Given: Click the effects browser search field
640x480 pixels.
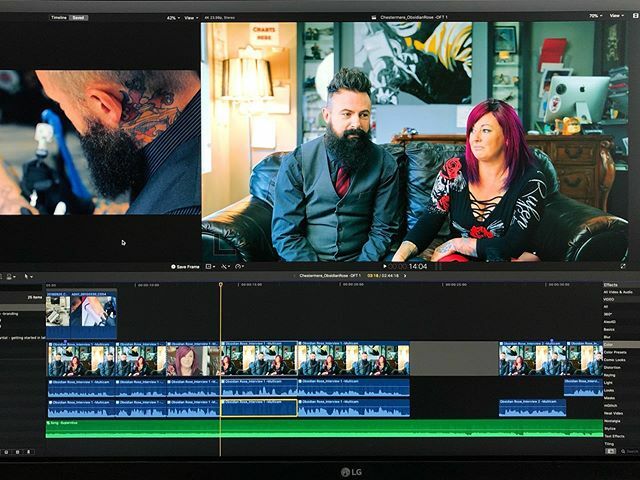Looking at the screenshot, I should 630,451.
